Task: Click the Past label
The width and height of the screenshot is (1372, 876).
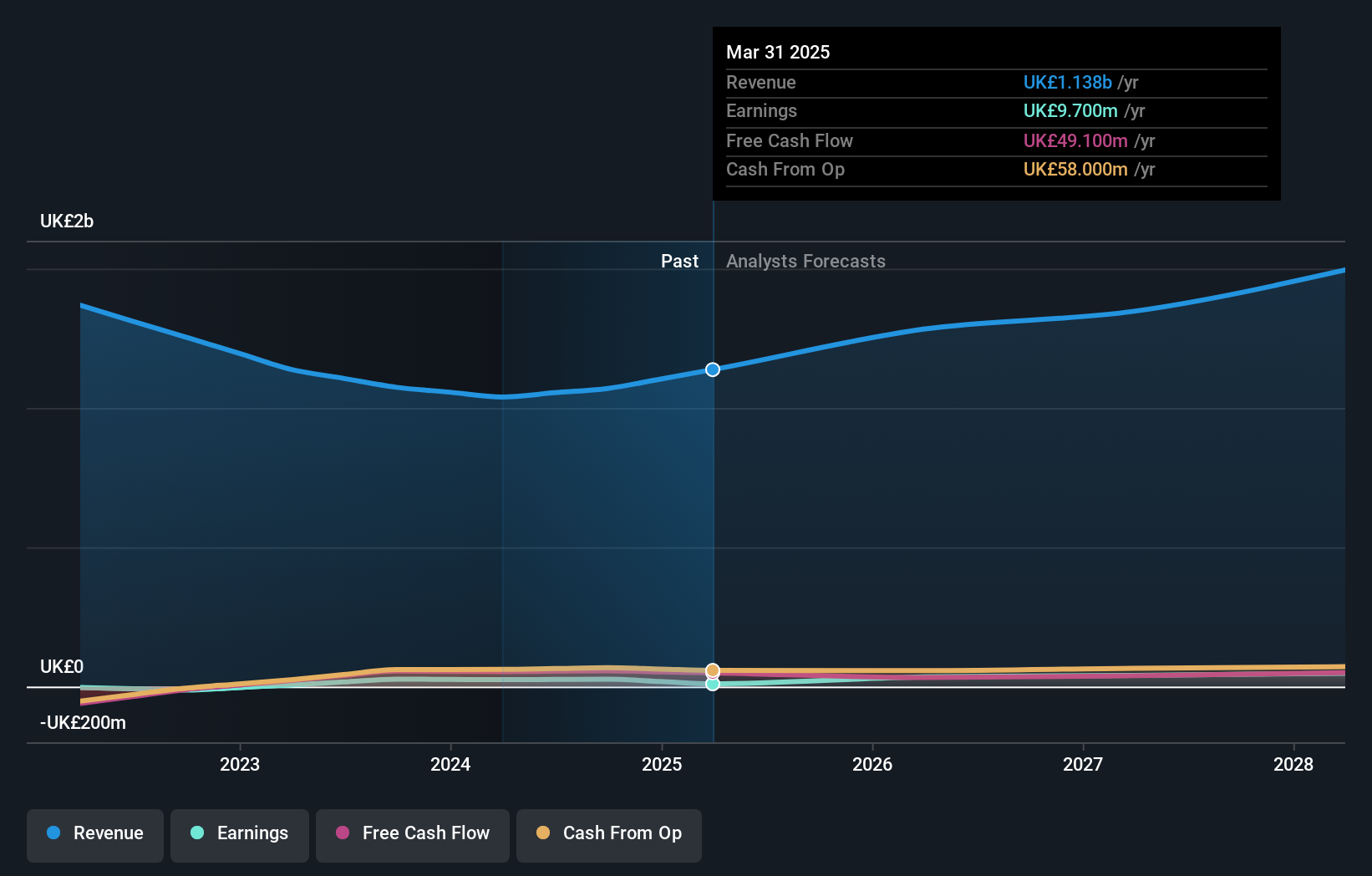Action: [x=679, y=262]
